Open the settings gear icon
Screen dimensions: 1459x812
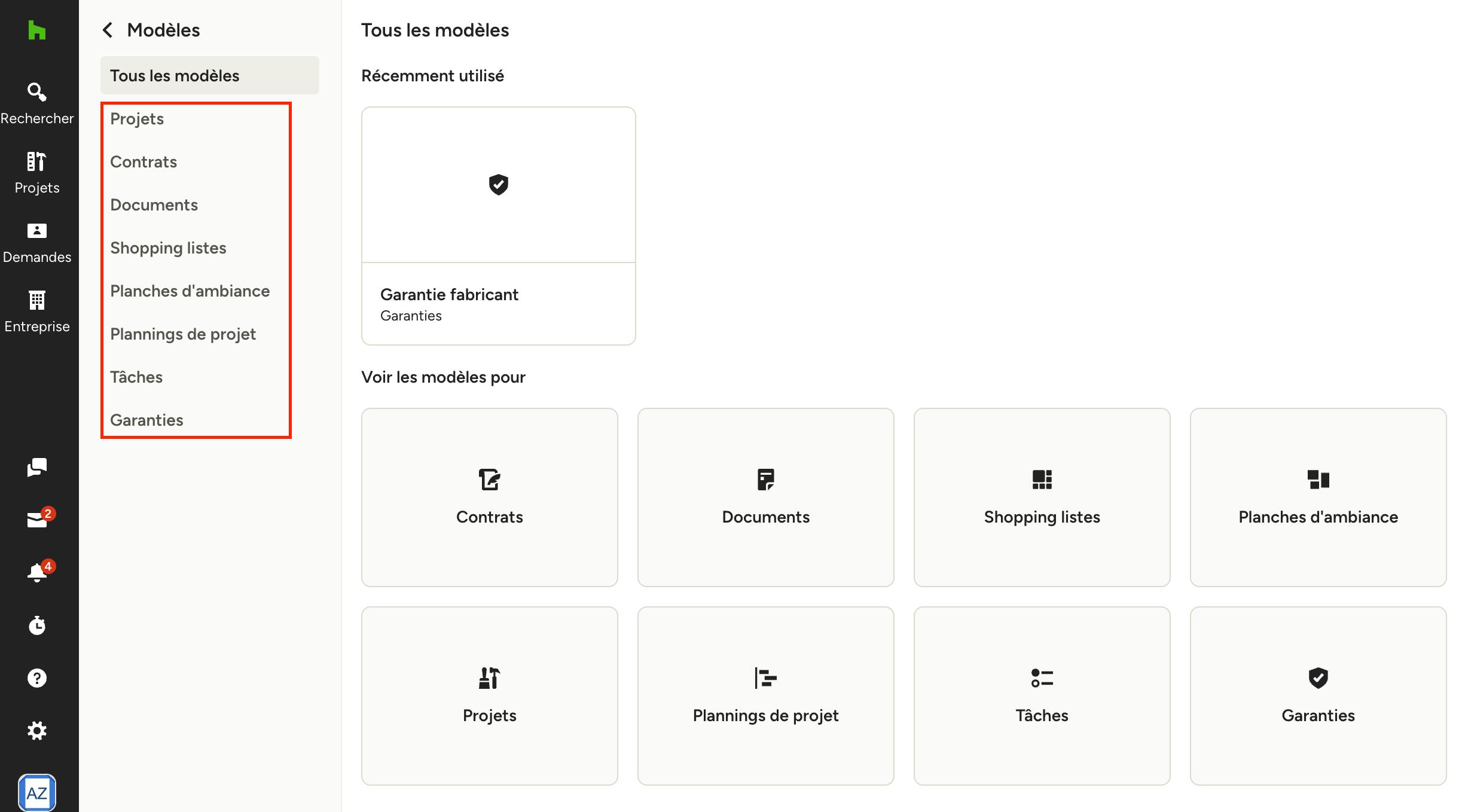point(37,731)
